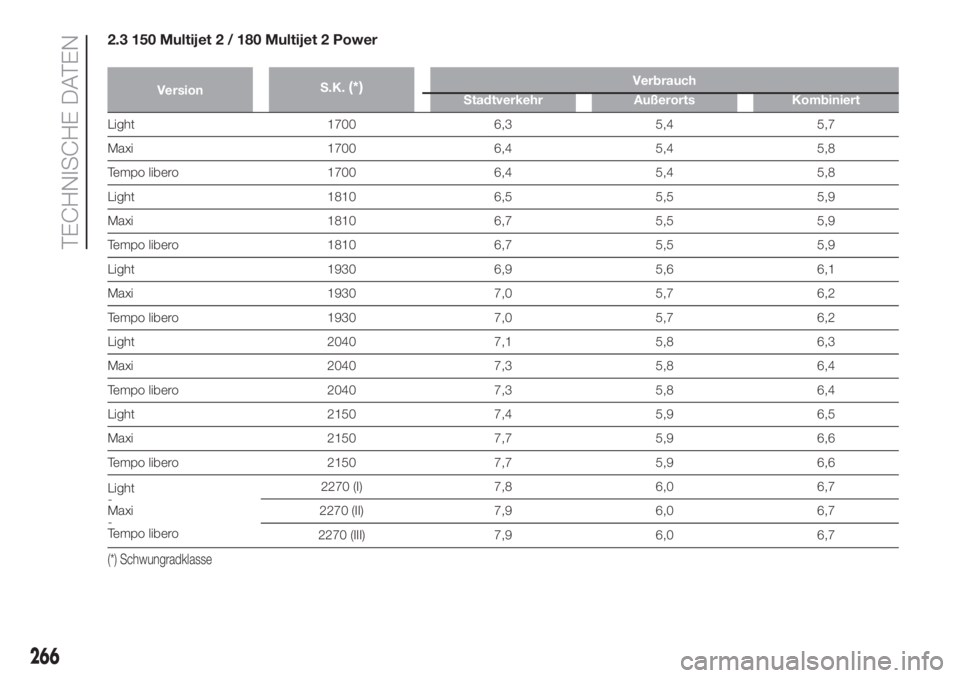
Task: Click Stadtverkehr value 6,5 for Light 1810
Action: [503, 197]
